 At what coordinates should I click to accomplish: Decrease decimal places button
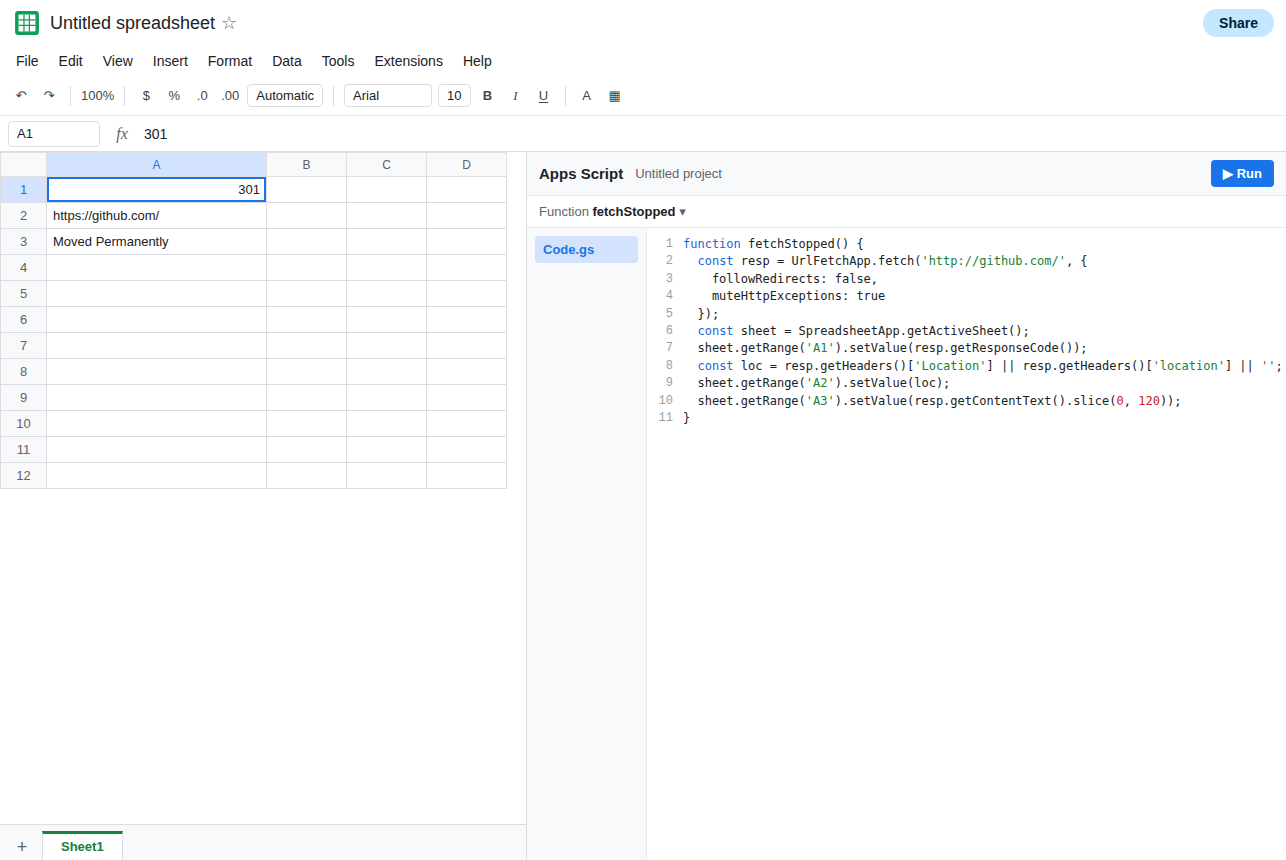point(202,96)
